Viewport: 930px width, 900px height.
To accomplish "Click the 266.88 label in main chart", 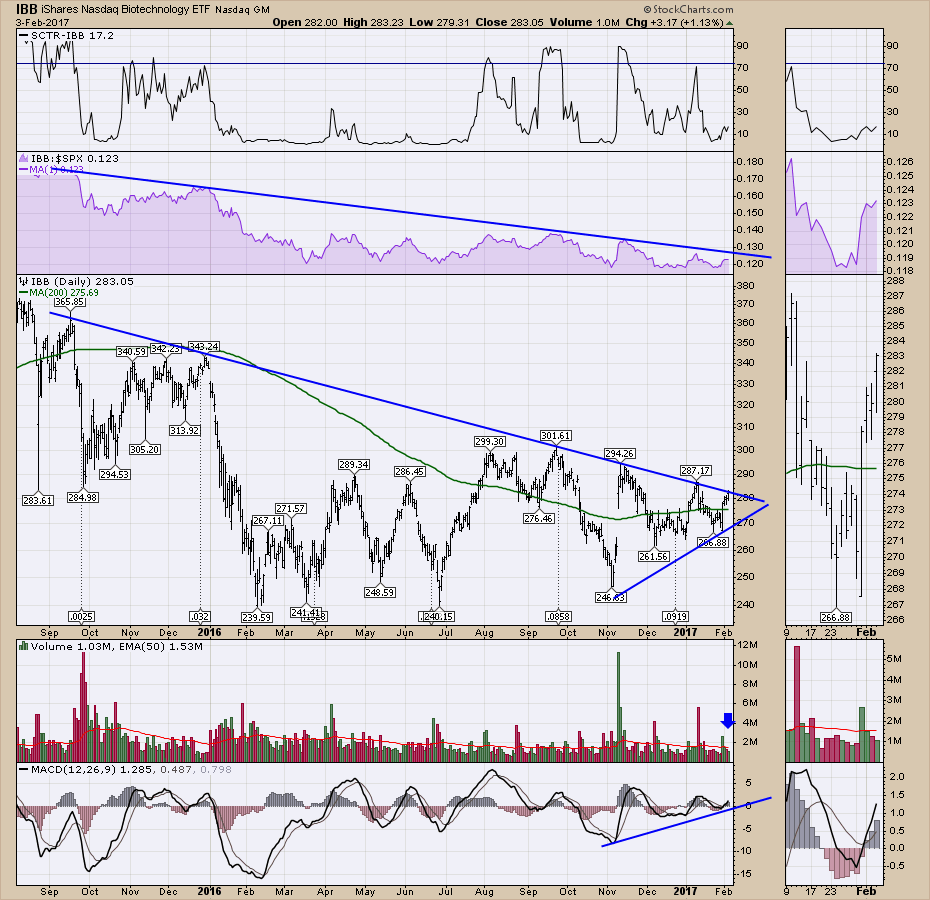I will point(712,542).
